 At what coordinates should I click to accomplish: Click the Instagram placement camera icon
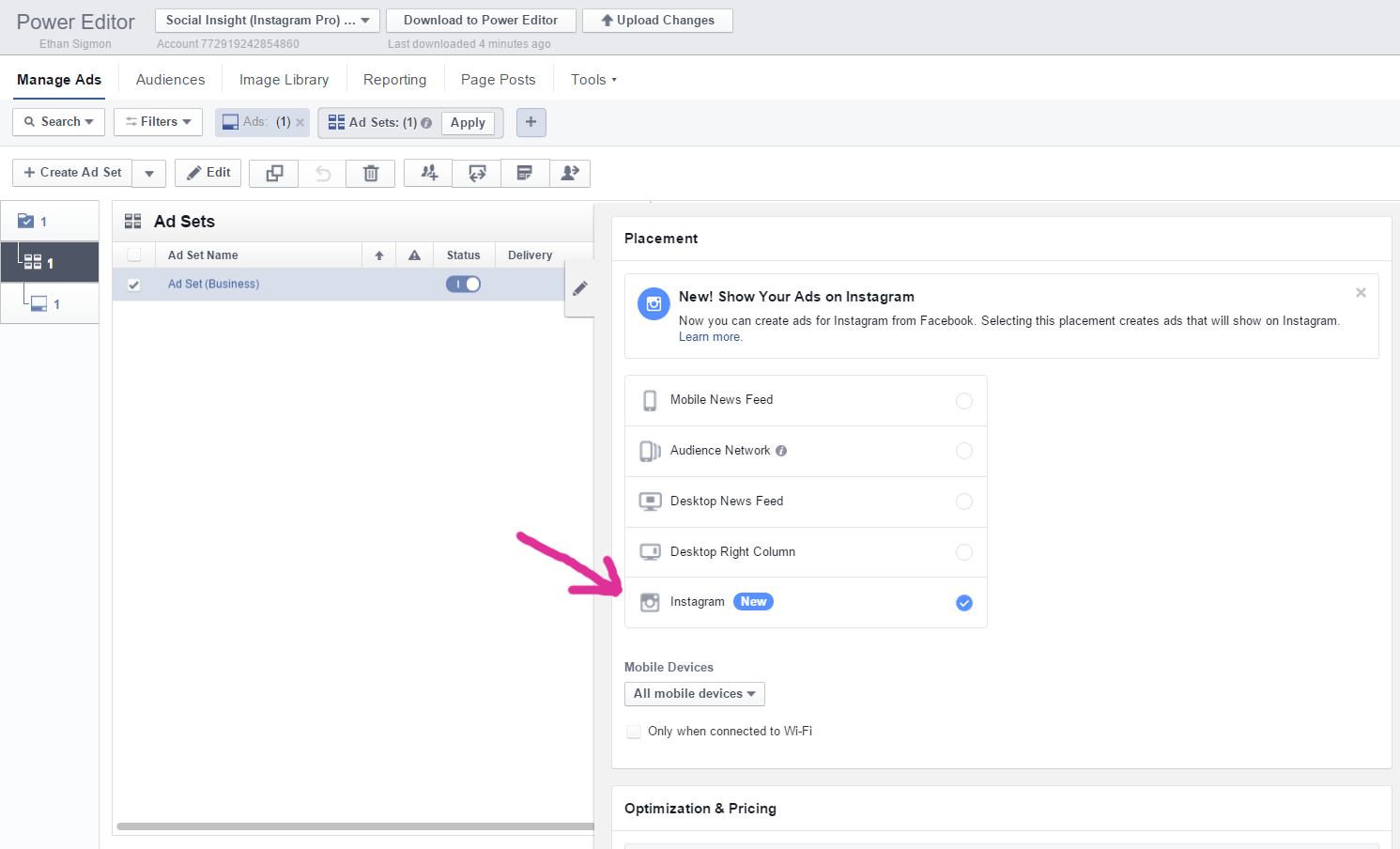pyautogui.click(x=650, y=603)
